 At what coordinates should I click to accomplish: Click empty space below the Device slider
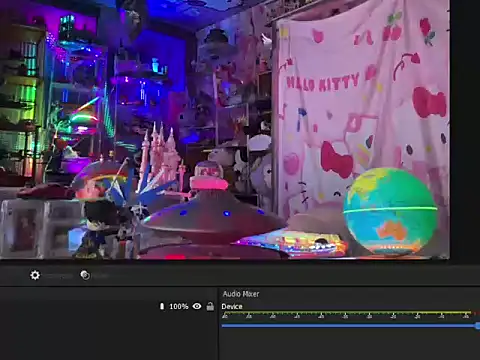[x=349, y=345]
